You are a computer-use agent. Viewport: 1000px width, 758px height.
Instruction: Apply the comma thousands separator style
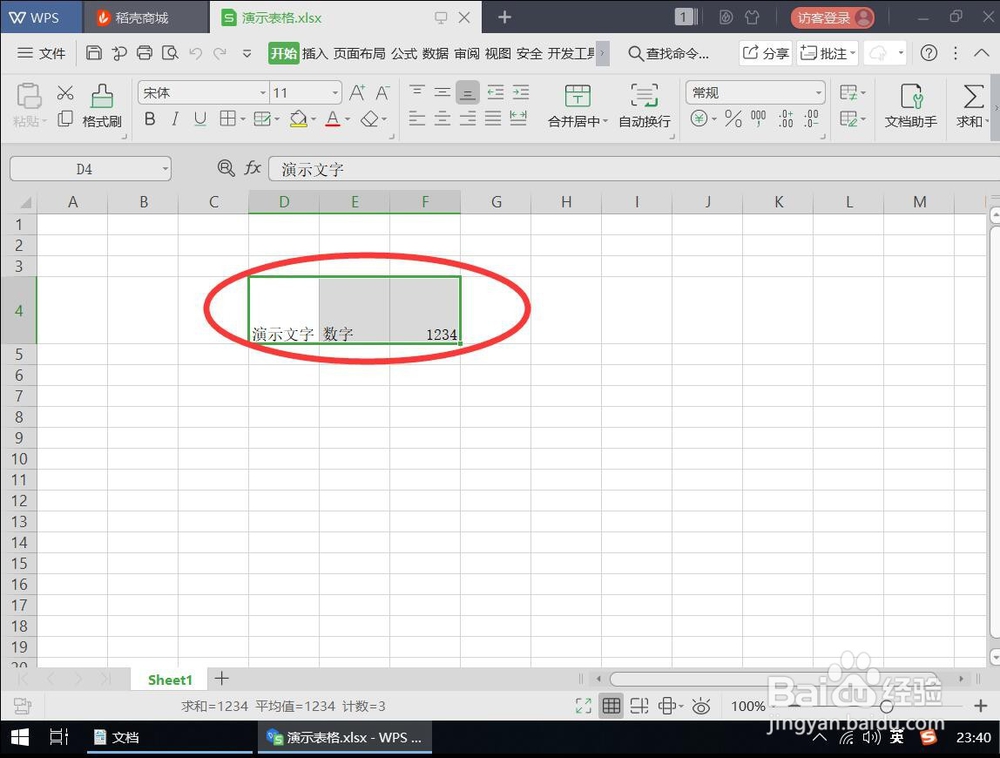[x=758, y=118]
